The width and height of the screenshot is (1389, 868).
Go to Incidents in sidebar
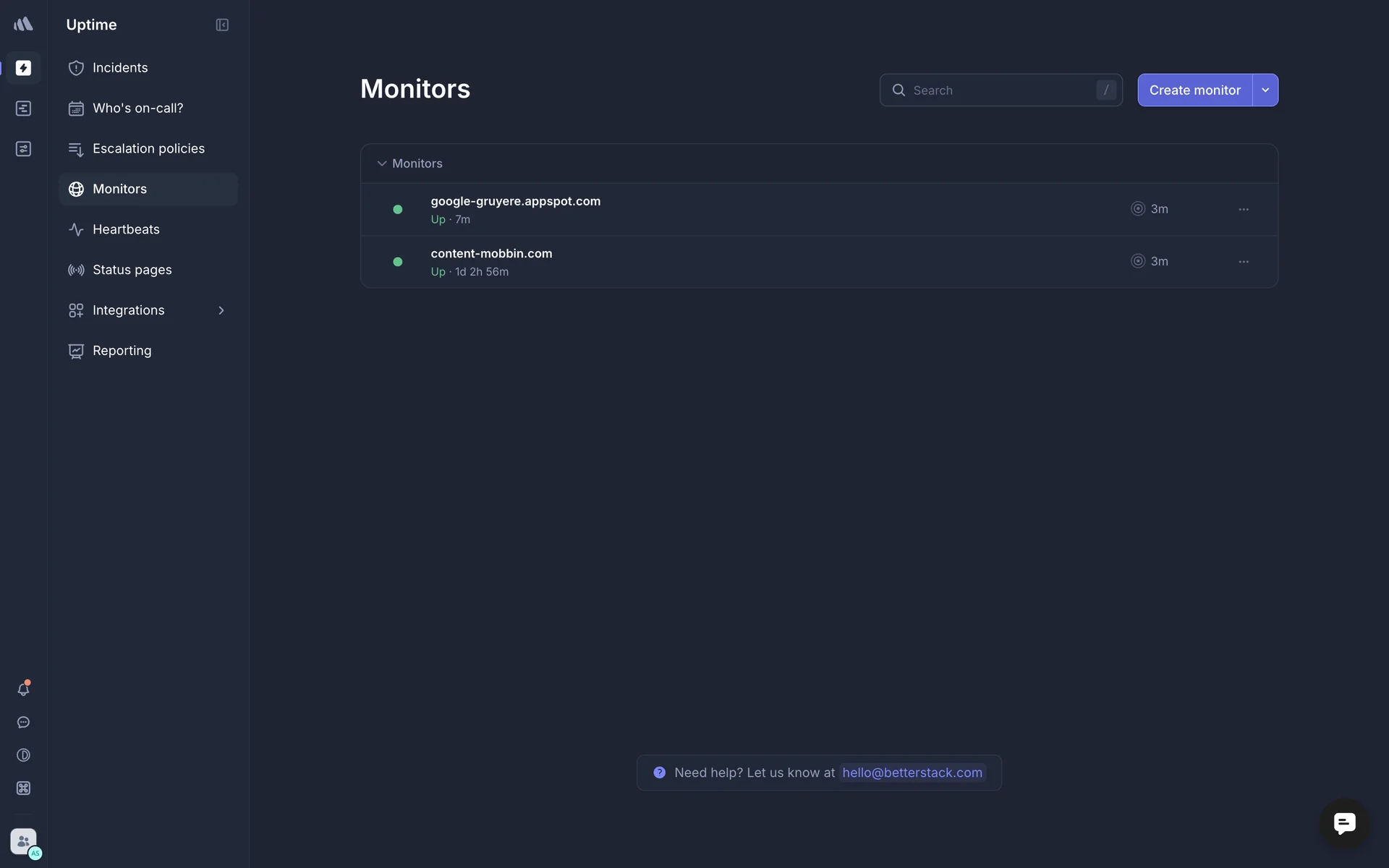point(120,68)
